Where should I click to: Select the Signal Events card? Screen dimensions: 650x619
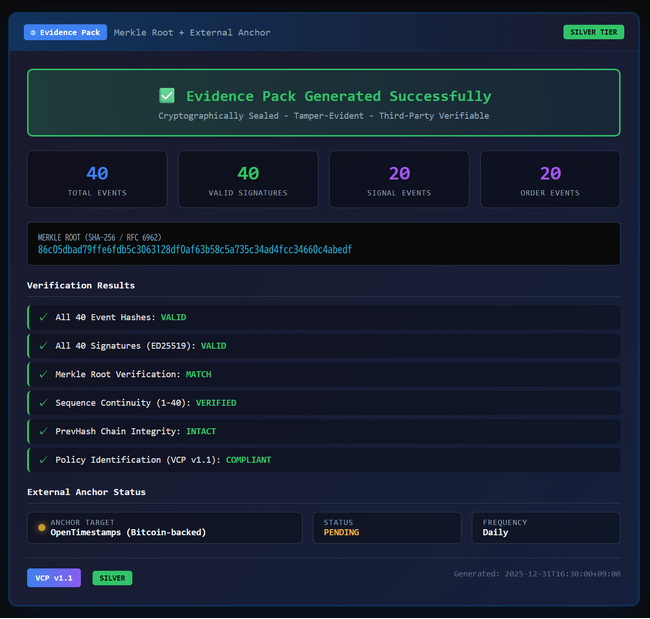pos(399,179)
